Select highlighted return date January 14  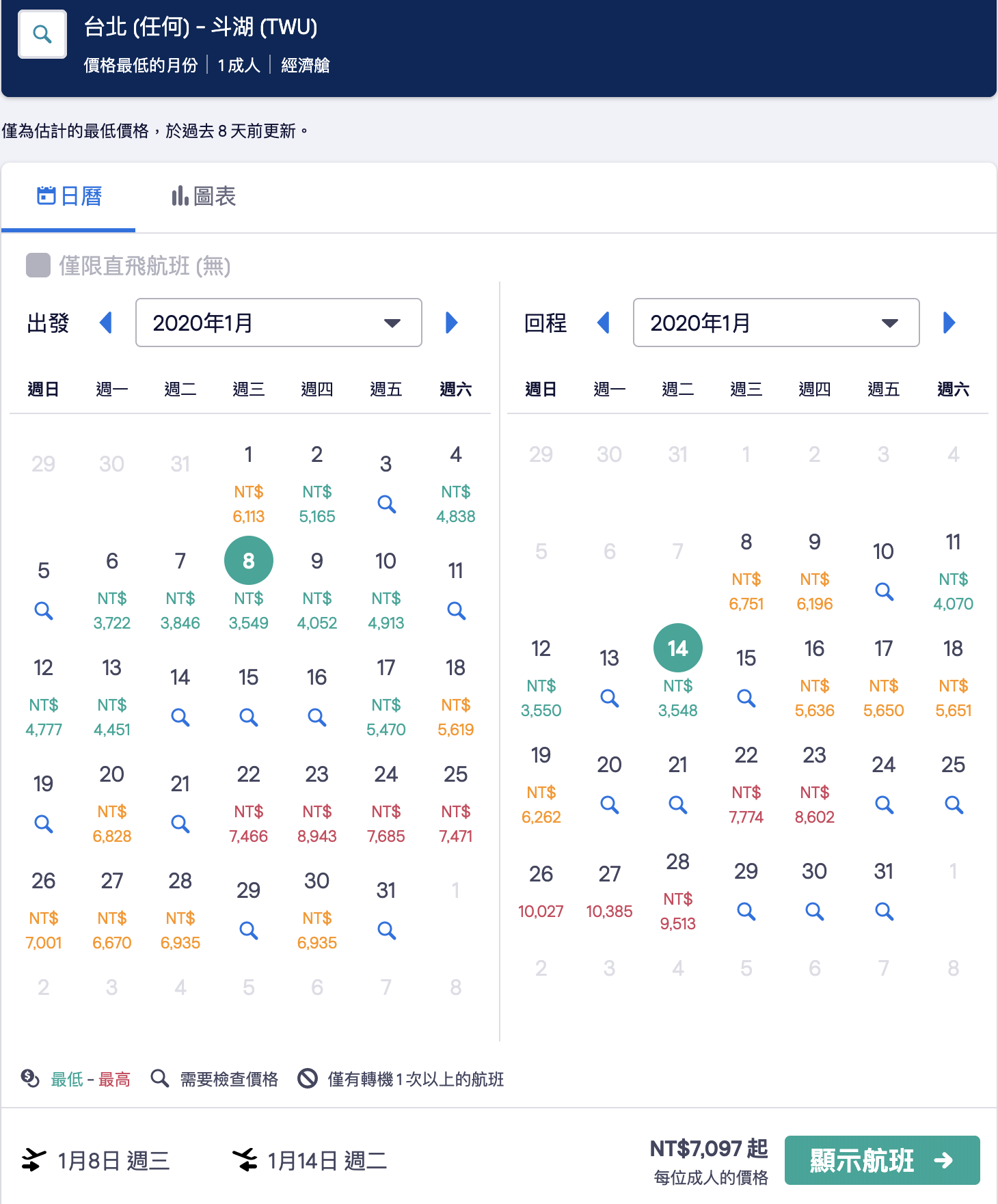tap(678, 648)
